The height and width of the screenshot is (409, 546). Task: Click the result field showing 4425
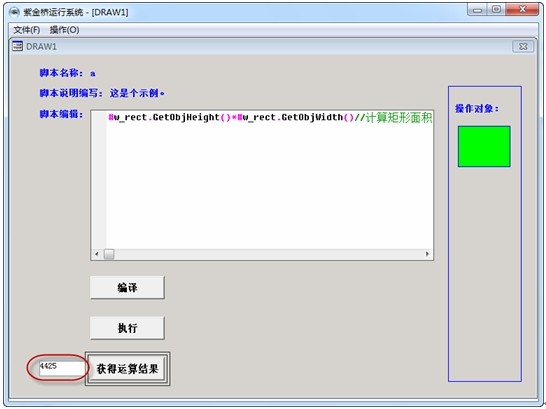[62, 368]
